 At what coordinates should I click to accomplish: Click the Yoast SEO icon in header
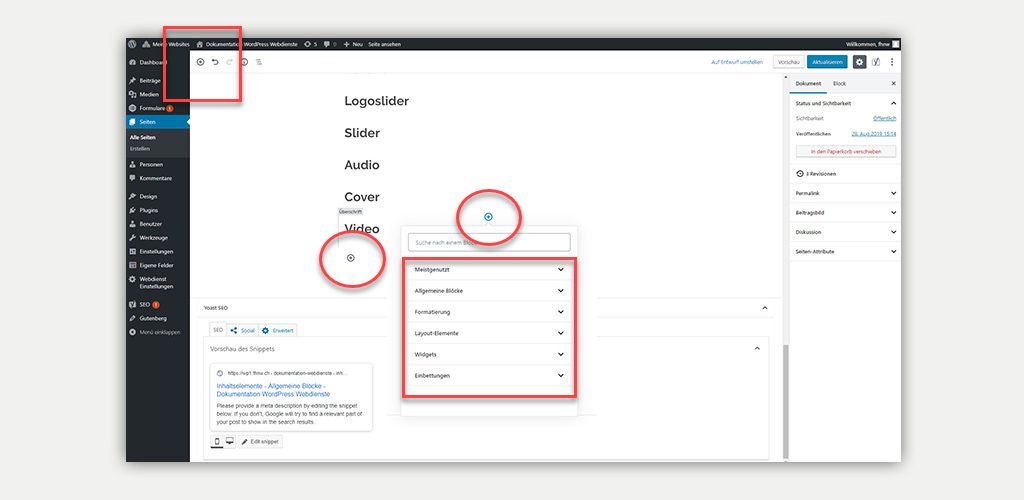click(x=876, y=62)
